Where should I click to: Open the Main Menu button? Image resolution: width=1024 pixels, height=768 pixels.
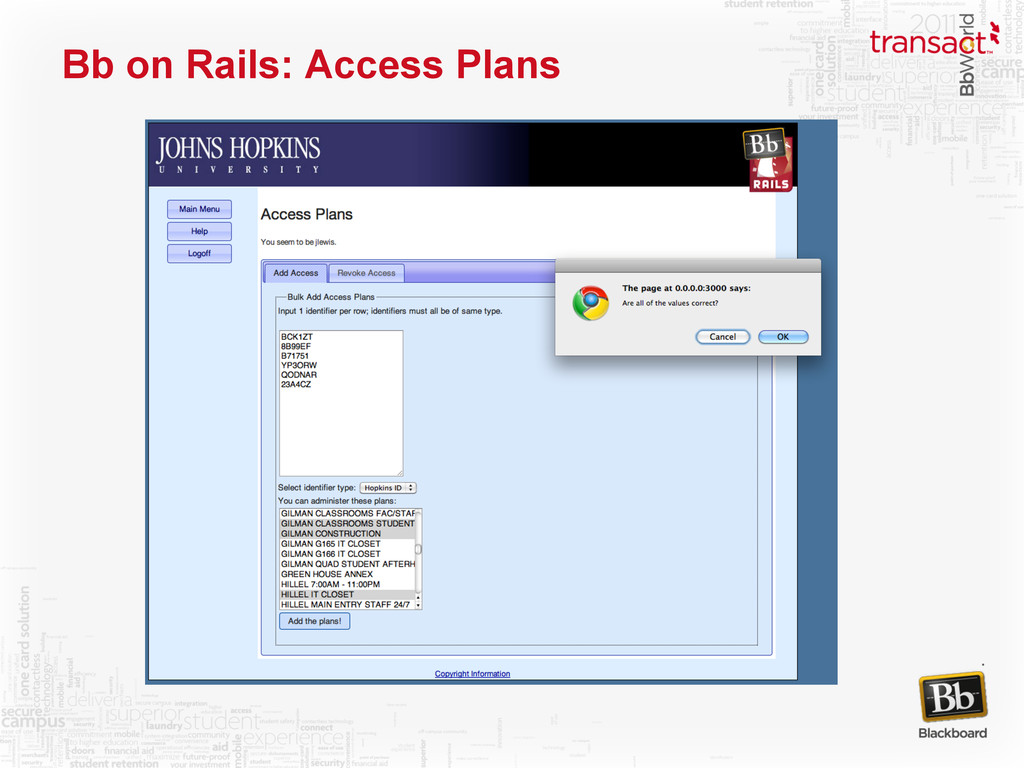click(x=199, y=209)
